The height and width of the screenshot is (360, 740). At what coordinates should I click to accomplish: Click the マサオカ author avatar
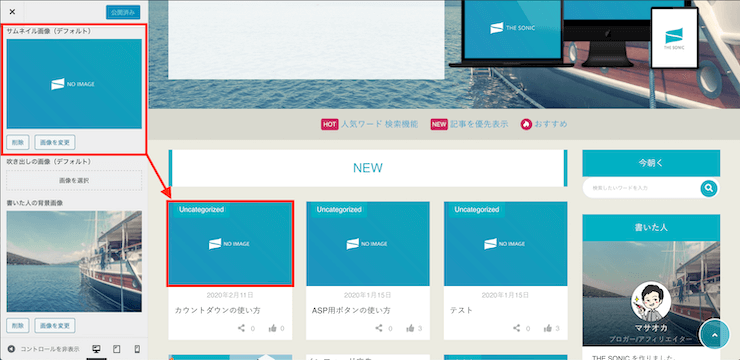coord(651,302)
